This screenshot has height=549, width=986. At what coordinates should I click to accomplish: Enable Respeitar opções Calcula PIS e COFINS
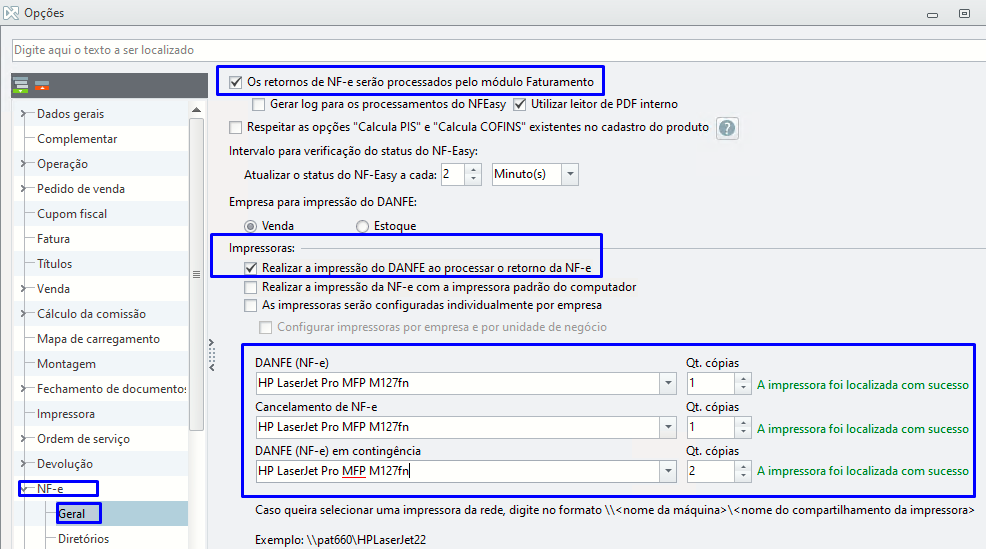pyautogui.click(x=236, y=128)
